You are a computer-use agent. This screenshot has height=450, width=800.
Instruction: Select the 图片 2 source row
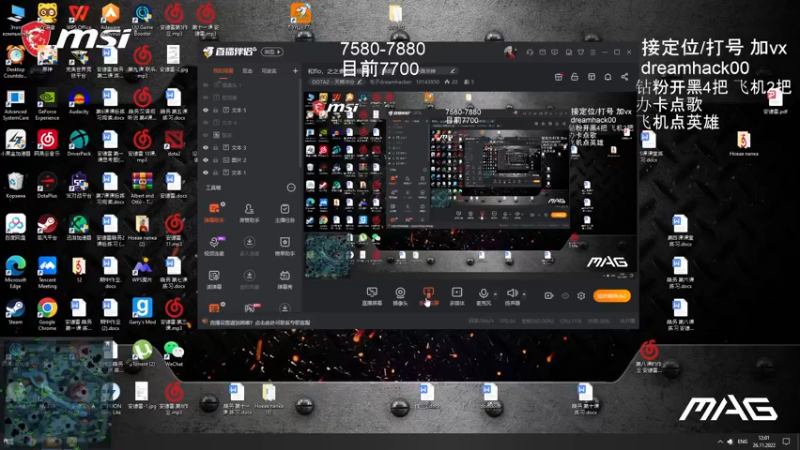249,160
